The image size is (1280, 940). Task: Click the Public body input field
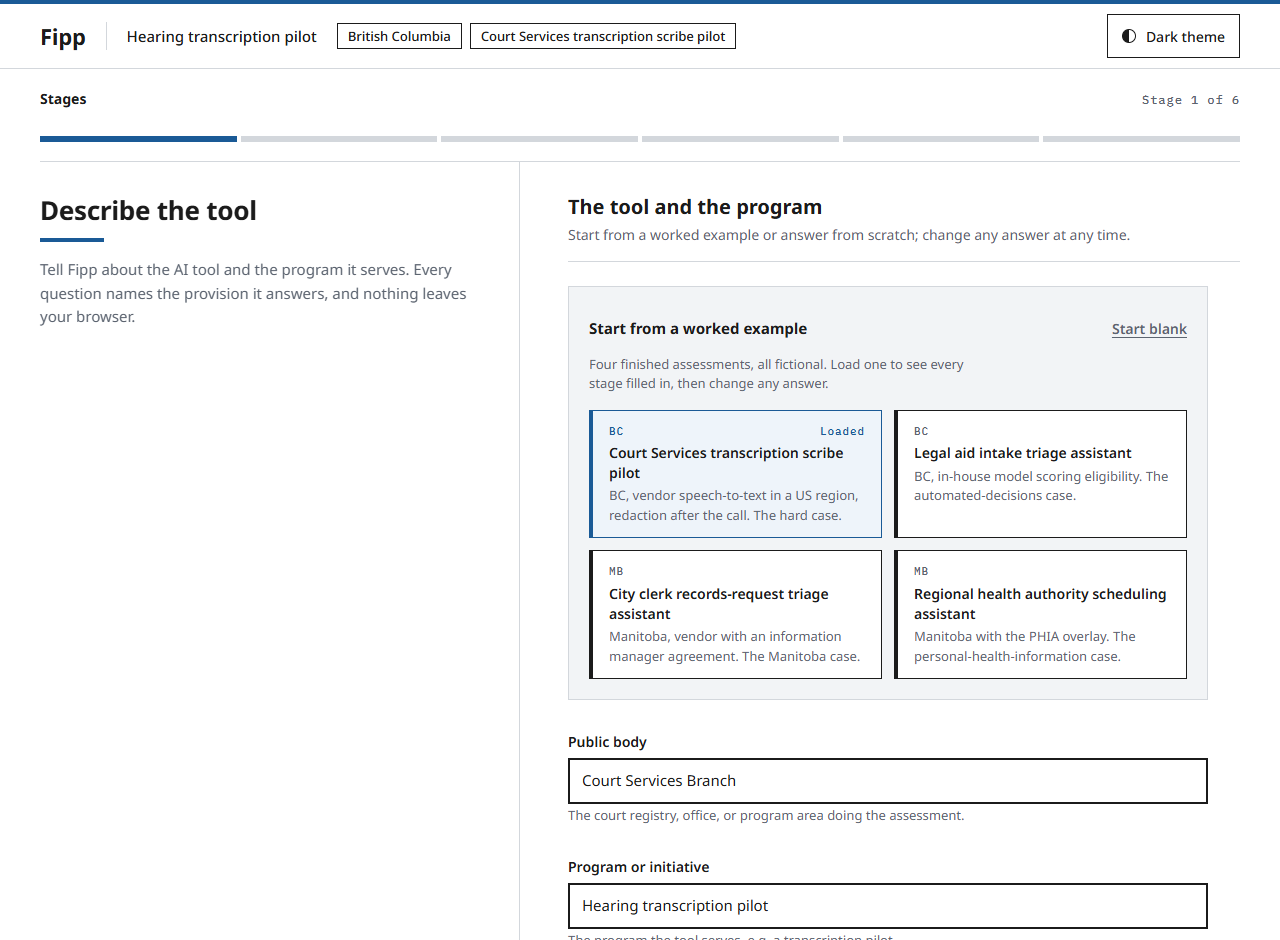point(888,781)
